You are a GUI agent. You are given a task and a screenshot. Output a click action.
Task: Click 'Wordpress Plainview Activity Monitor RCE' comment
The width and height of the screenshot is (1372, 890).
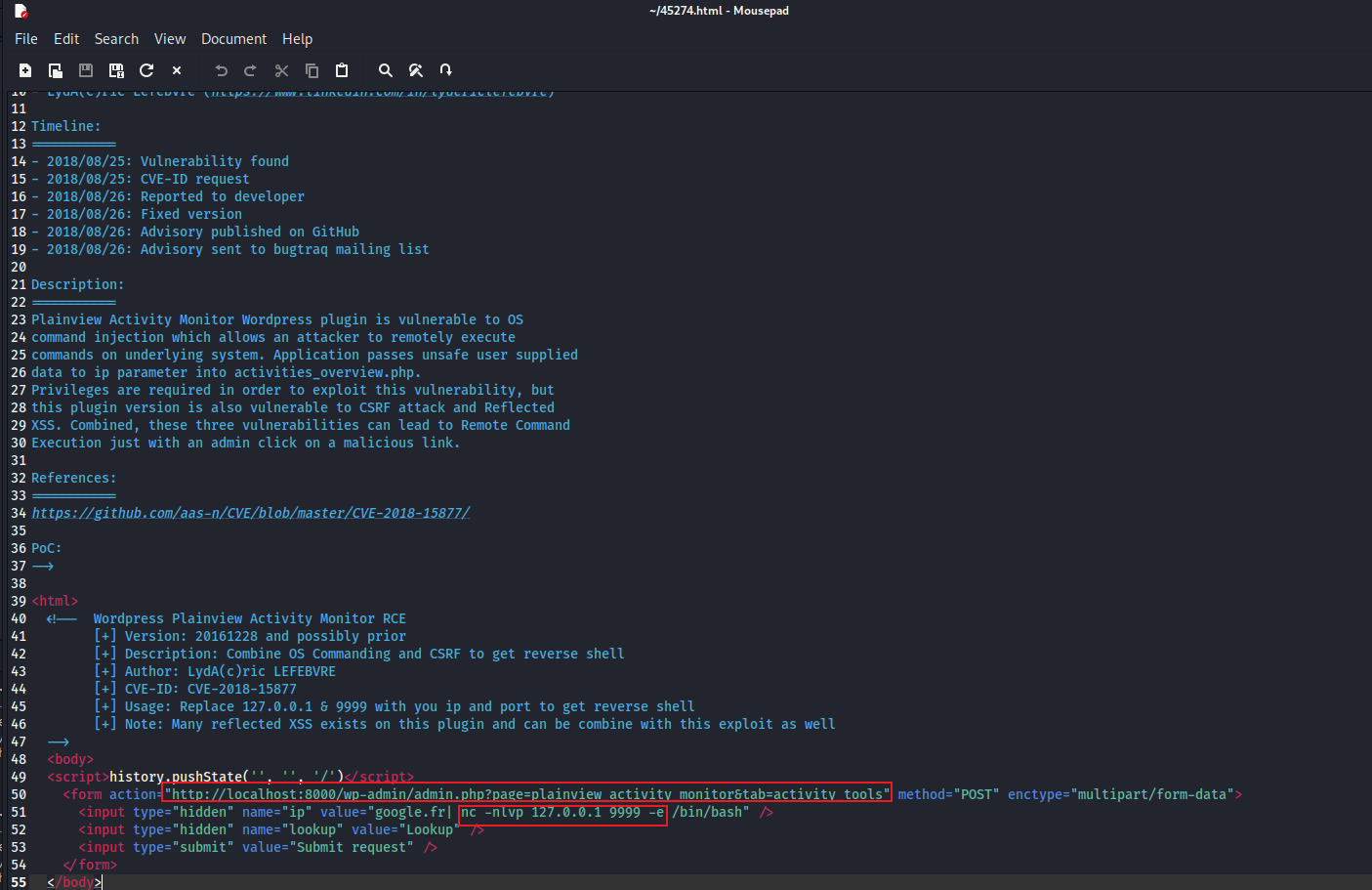250,618
